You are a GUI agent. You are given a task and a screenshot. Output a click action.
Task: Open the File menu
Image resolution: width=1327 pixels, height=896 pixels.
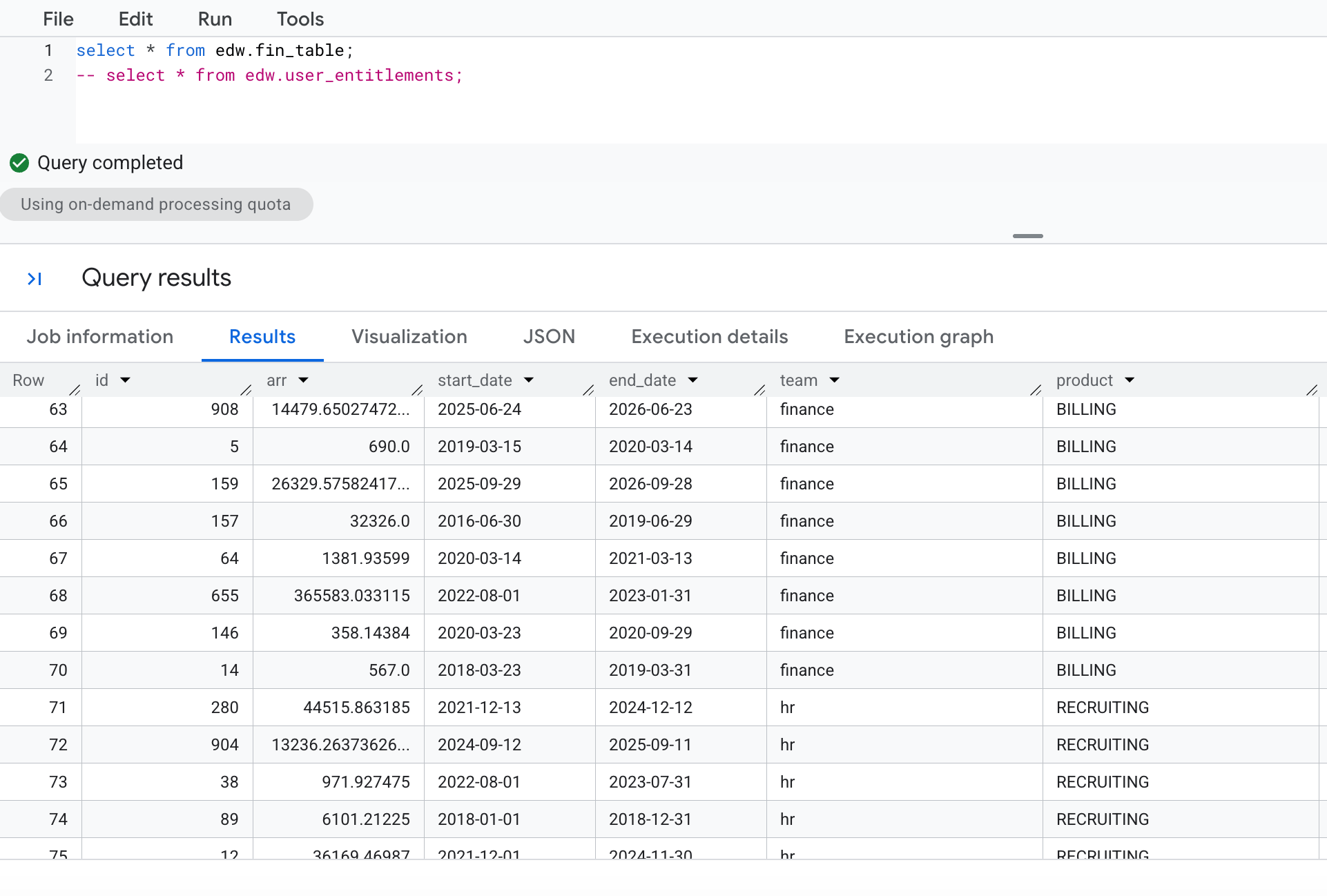58,19
